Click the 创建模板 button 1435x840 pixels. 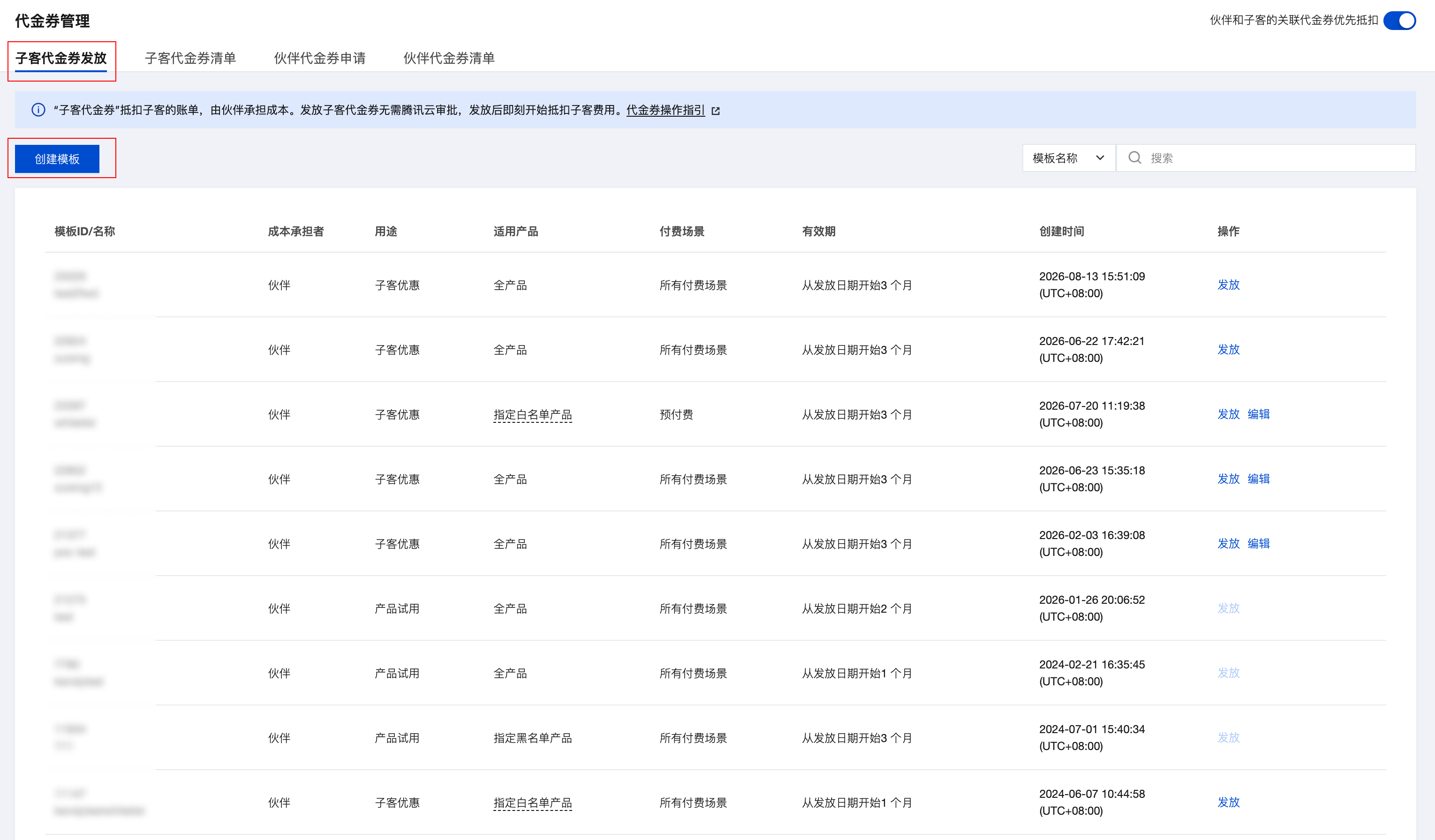(57, 159)
